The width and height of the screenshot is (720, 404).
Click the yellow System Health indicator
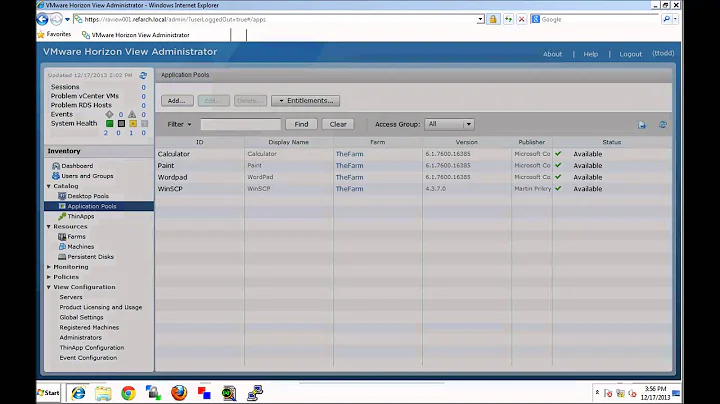coord(133,123)
